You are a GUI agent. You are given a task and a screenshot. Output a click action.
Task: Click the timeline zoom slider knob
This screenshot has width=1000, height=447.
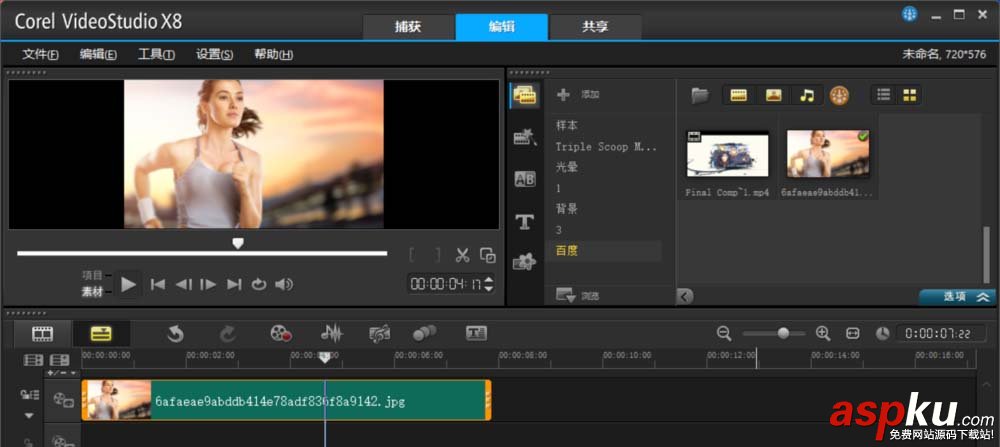tap(783, 333)
